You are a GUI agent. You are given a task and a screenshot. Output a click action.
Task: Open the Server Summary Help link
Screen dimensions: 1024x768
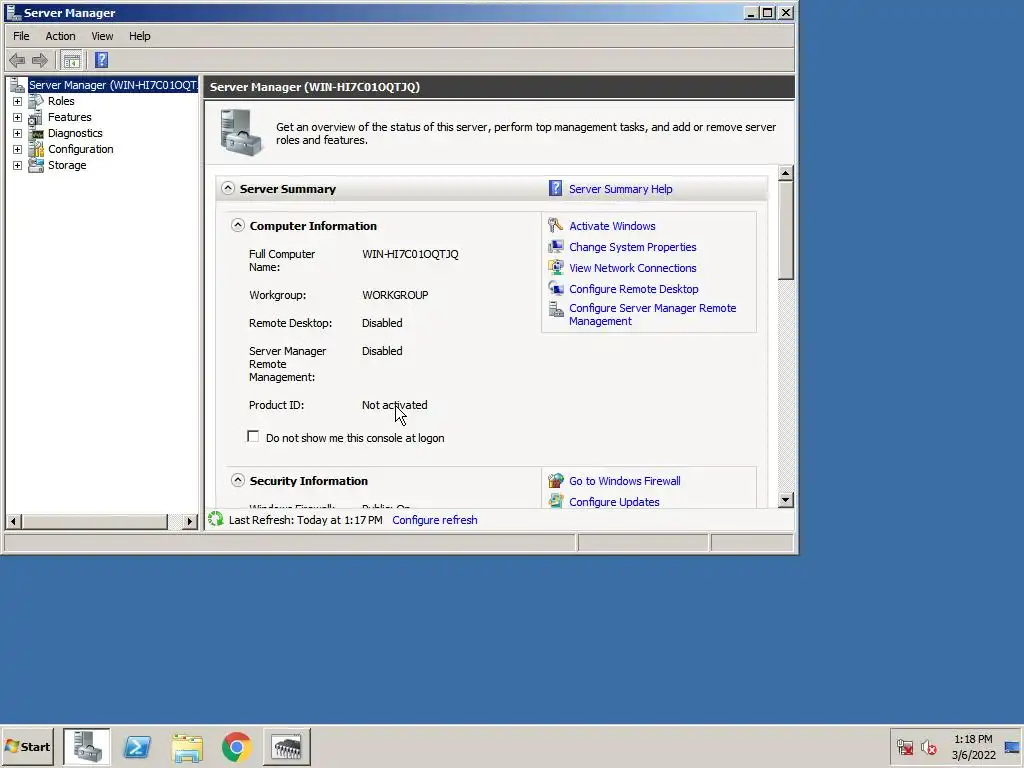click(x=620, y=189)
